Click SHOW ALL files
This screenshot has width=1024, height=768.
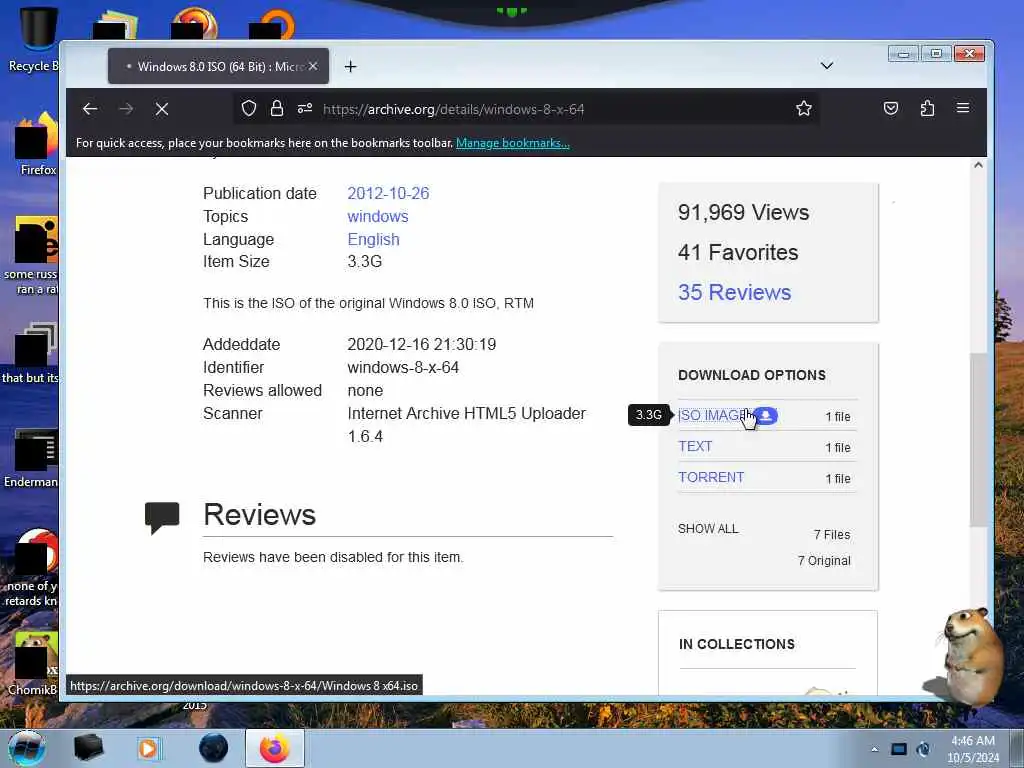click(x=708, y=529)
